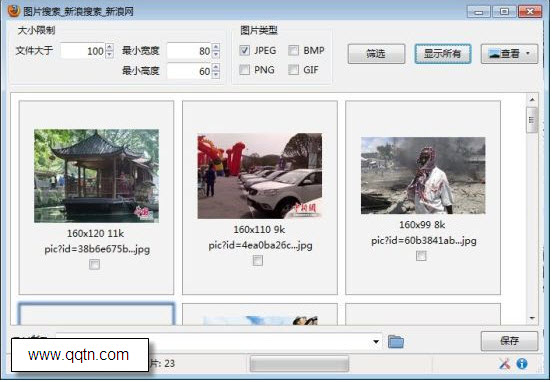Increase the 最小宽度 minimum width value
This screenshot has width=552, height=382.
coord(216,47)
